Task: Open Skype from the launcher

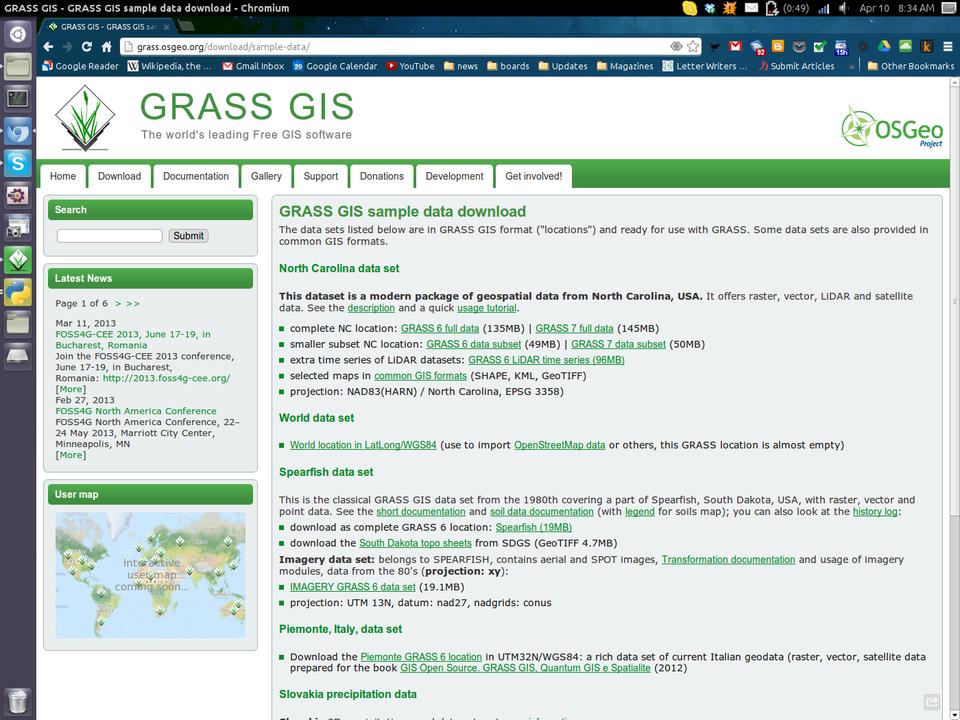Action: coord(18,163)
